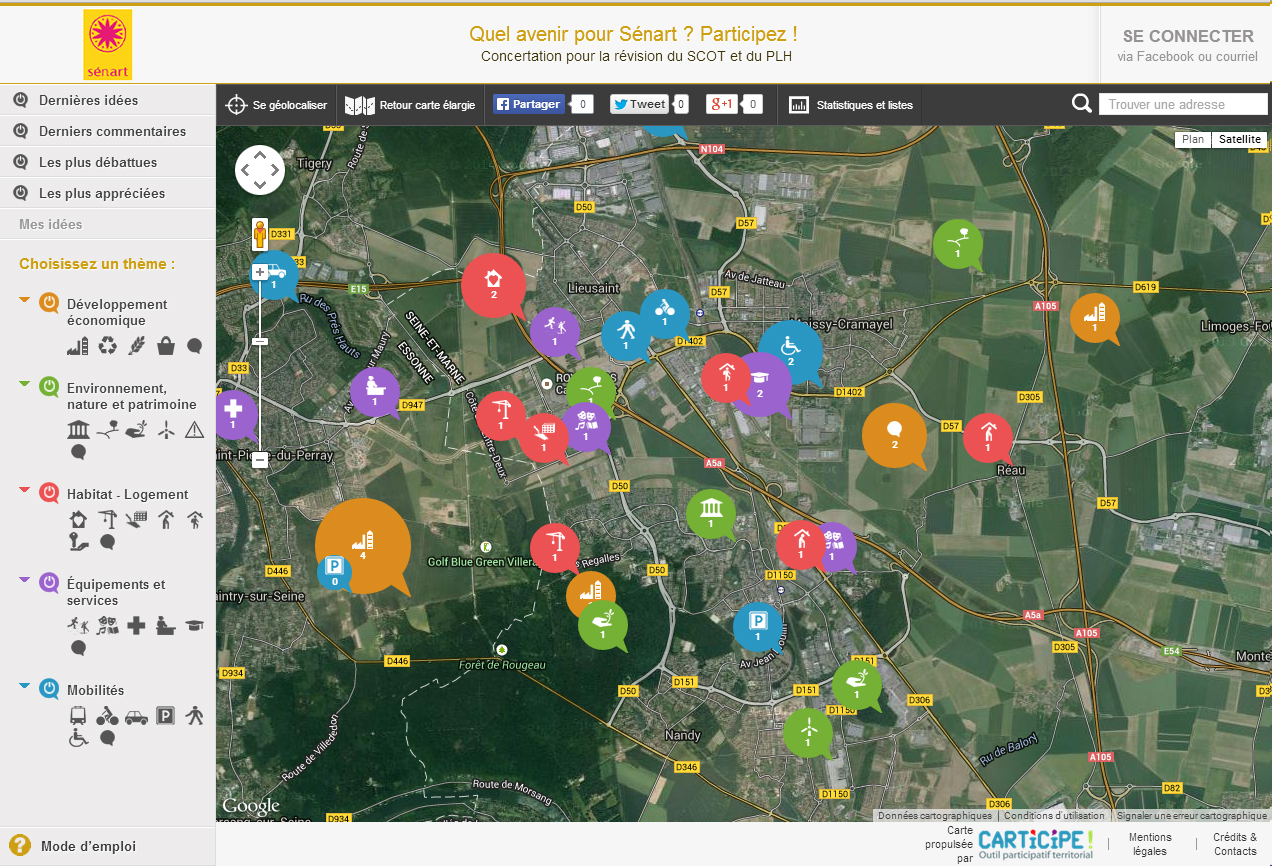This screenshot has height=866, width=1272.
Task: Select the recycling icon under Développement économique
Action: click(x=107, y=346)
